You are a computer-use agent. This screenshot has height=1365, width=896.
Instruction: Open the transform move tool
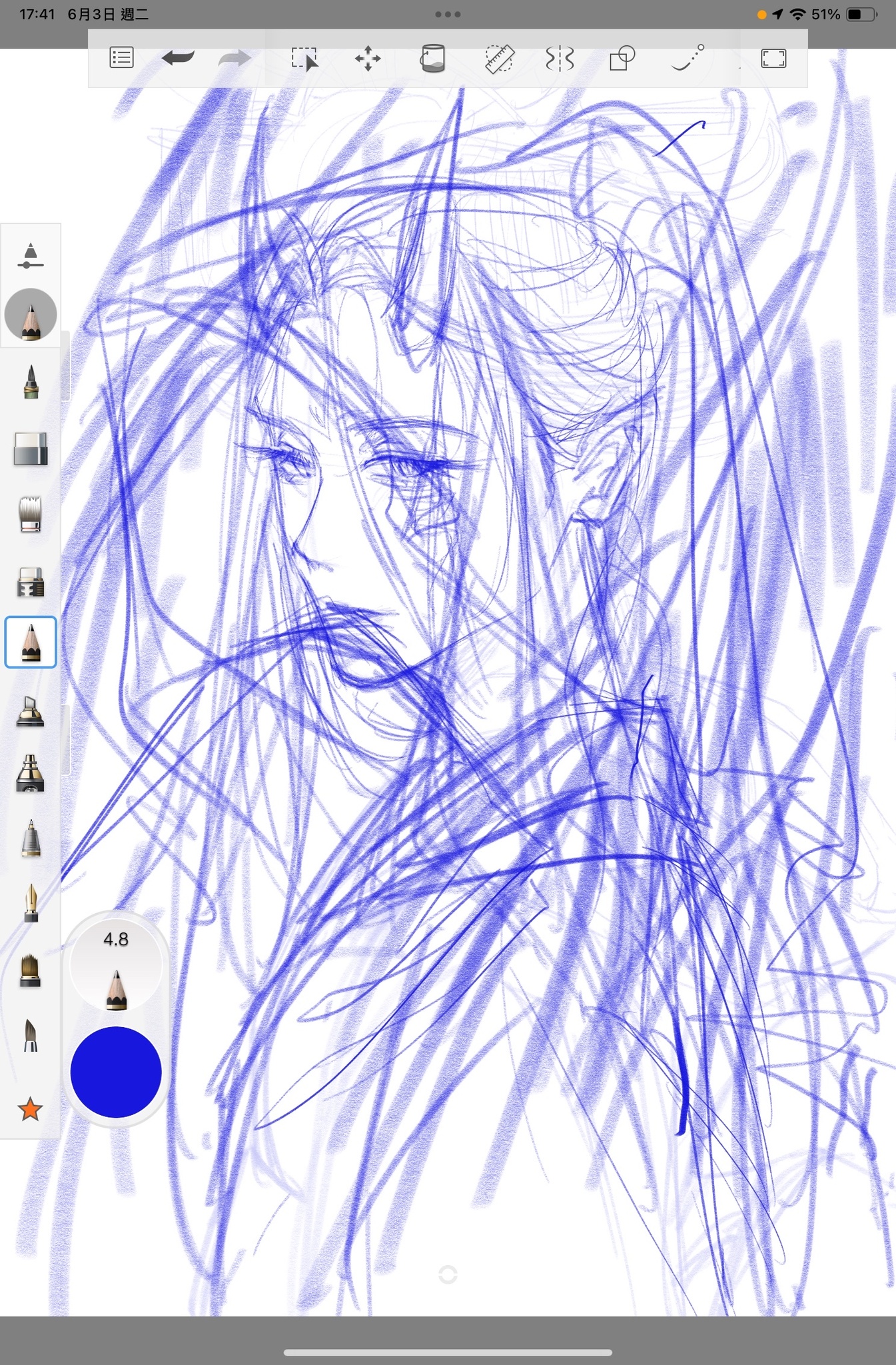(368, 59)
